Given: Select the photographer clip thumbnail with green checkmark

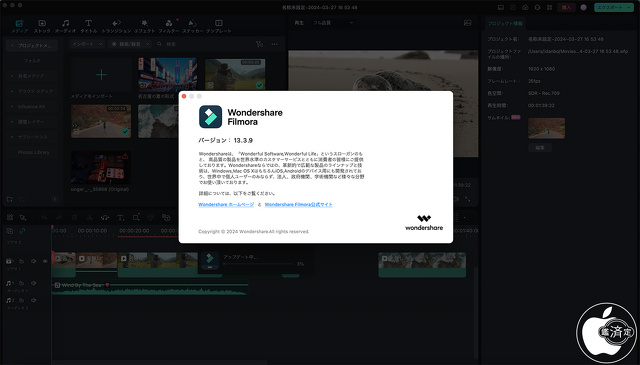Looking at the screenshot, I should [x=235, y=74].
